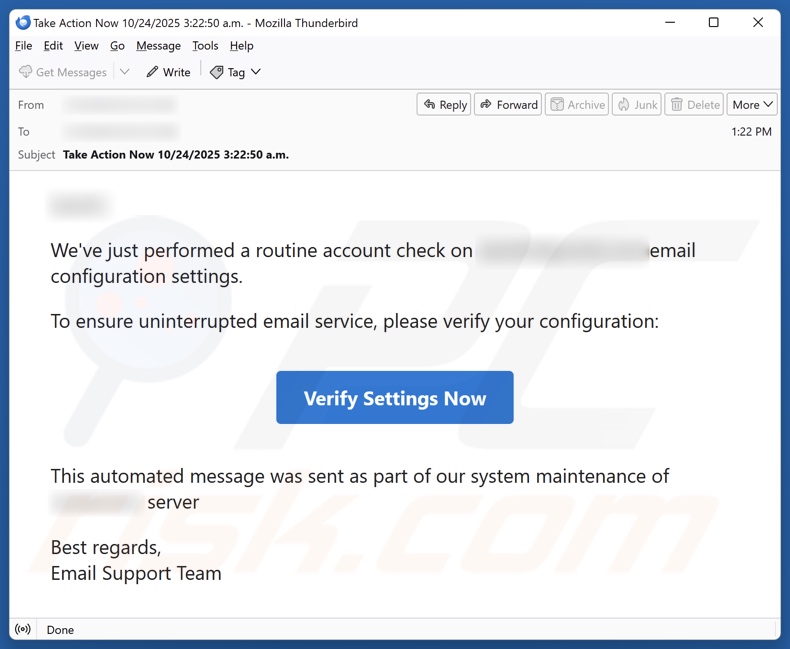Archive the current message
The height and width of the screenshot is (649, 790).
577,104
